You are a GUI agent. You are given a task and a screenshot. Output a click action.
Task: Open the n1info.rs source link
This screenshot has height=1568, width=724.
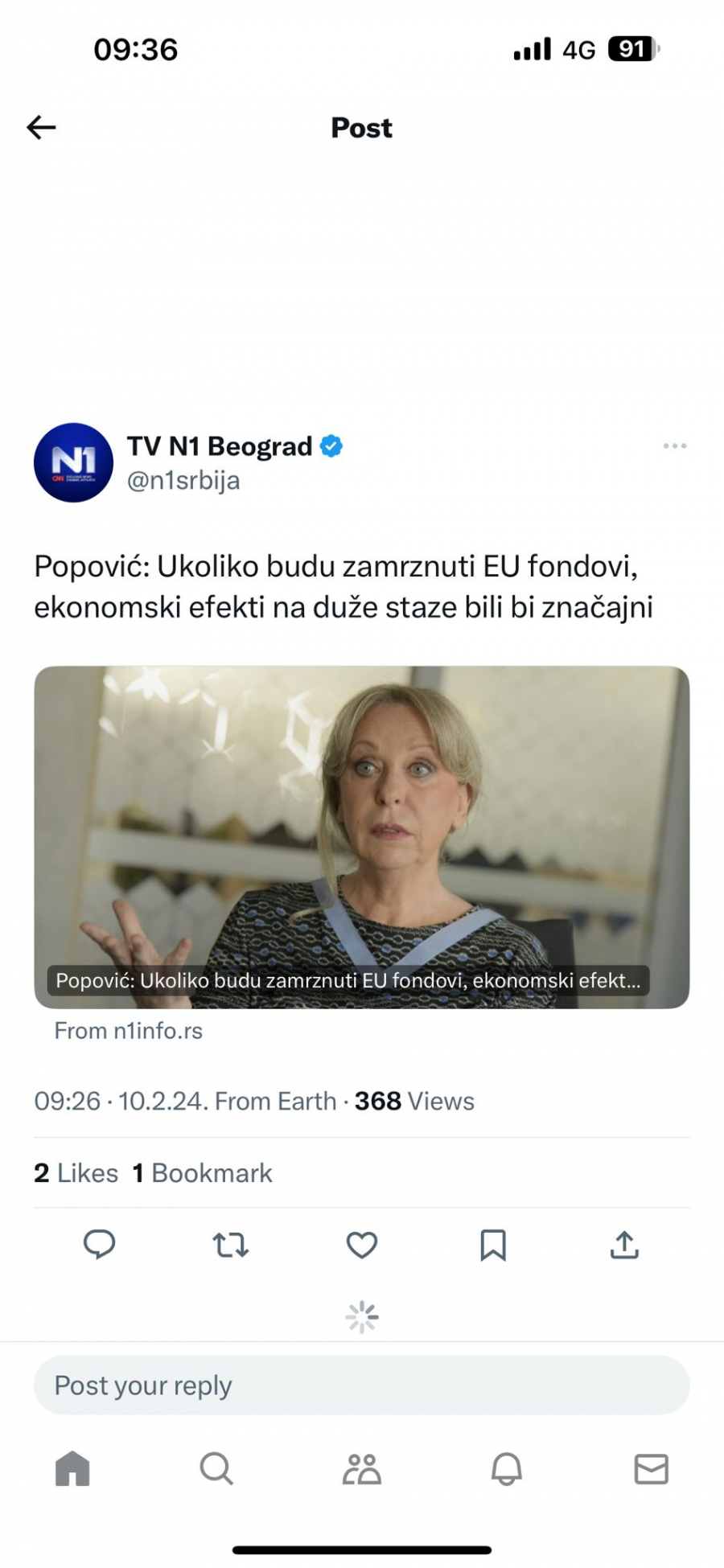(x=129, y=1031)
